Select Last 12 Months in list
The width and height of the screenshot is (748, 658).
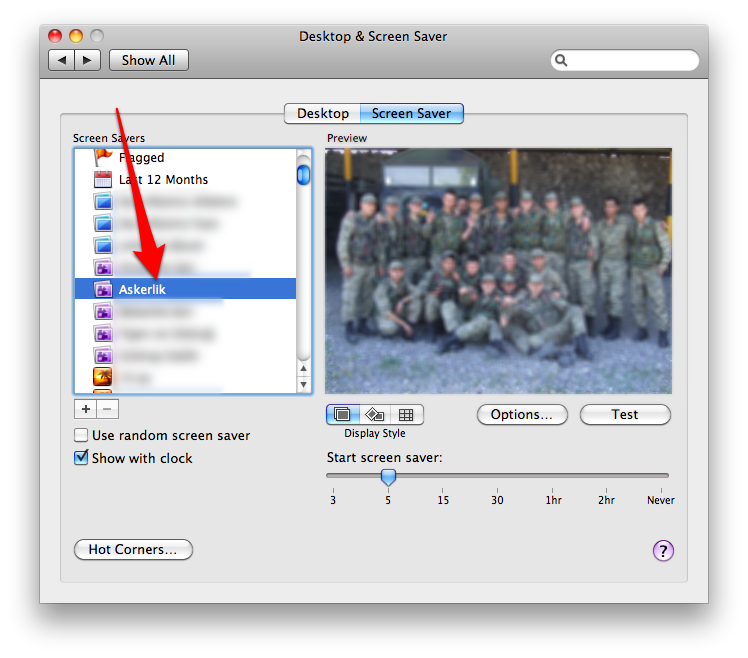pyautogui.click(x=163, y=180)
